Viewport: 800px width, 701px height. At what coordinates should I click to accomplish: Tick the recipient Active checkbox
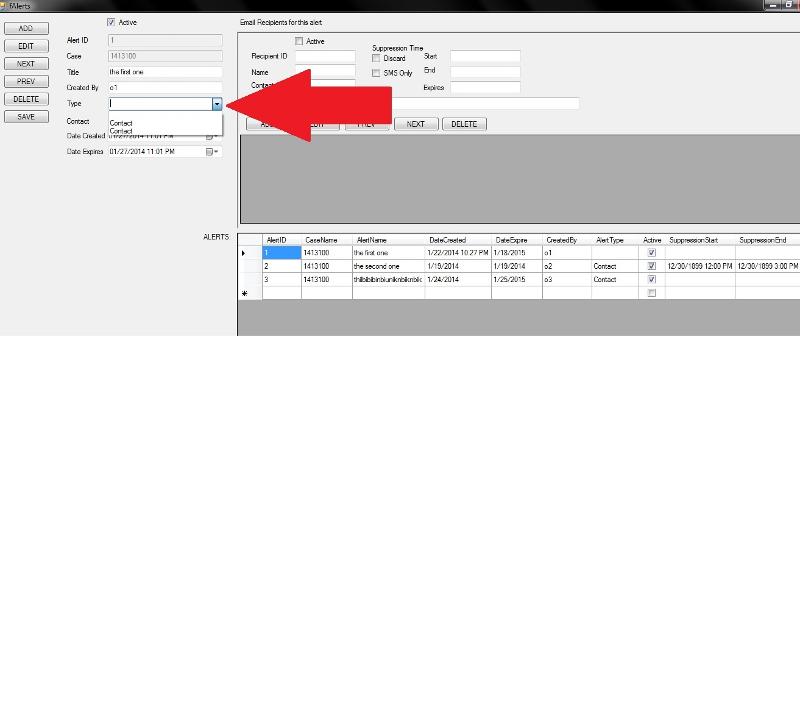pos(299,41)
